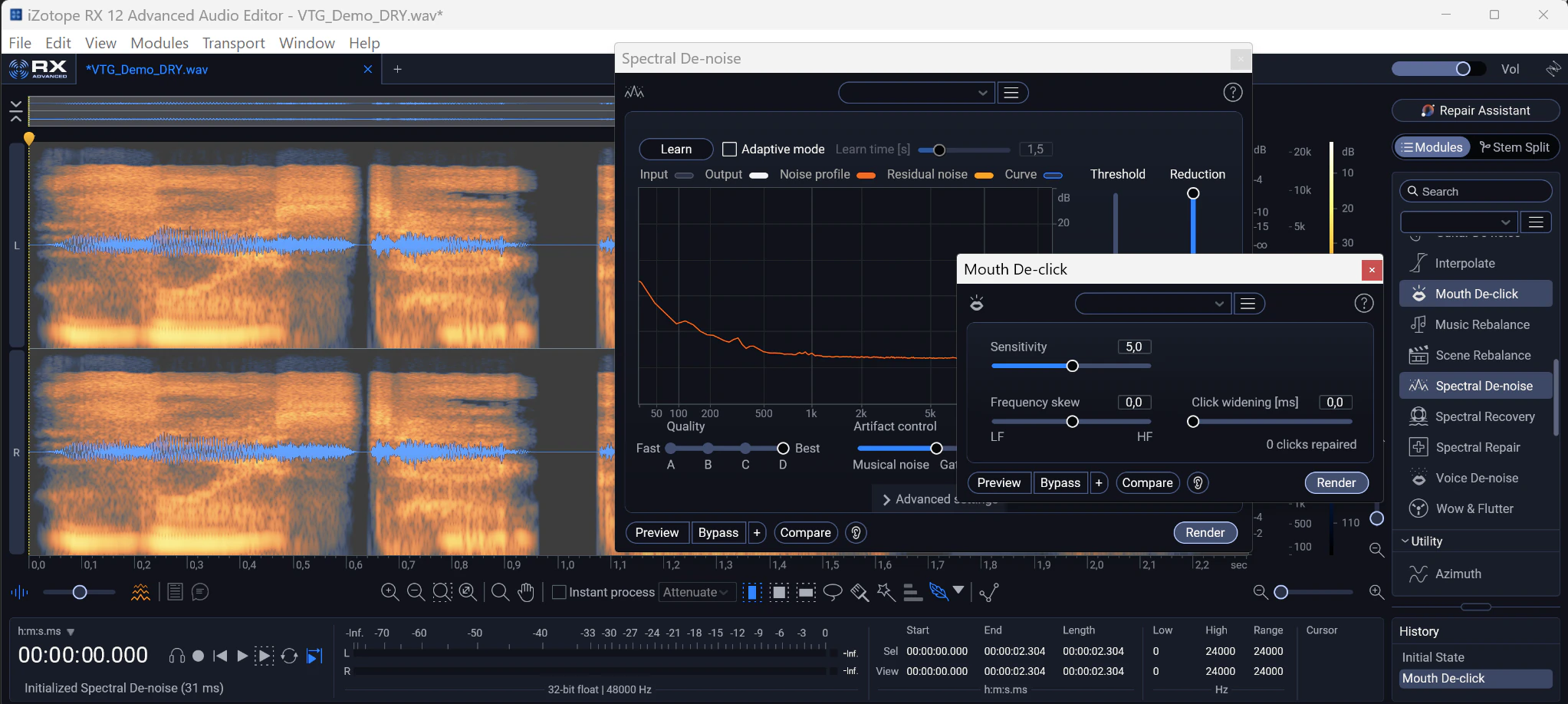
Task: Open Spectral De-noise preset dropdown
Action: click(x=916, y=93)
